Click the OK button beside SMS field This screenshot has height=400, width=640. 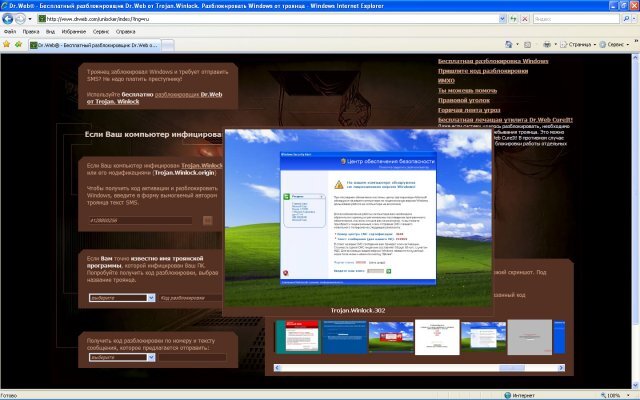(x=207, y=220)
